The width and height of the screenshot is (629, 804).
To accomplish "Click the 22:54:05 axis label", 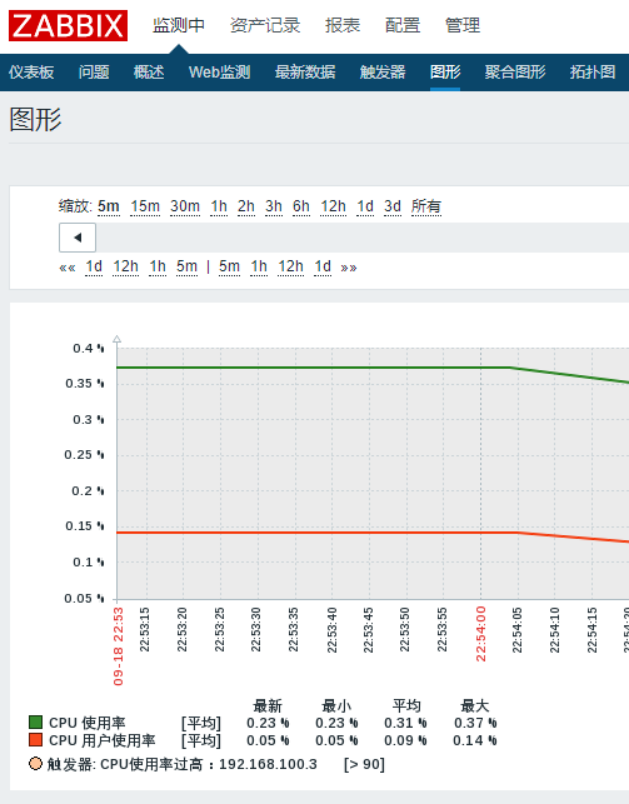I will [x=517, y=630].
